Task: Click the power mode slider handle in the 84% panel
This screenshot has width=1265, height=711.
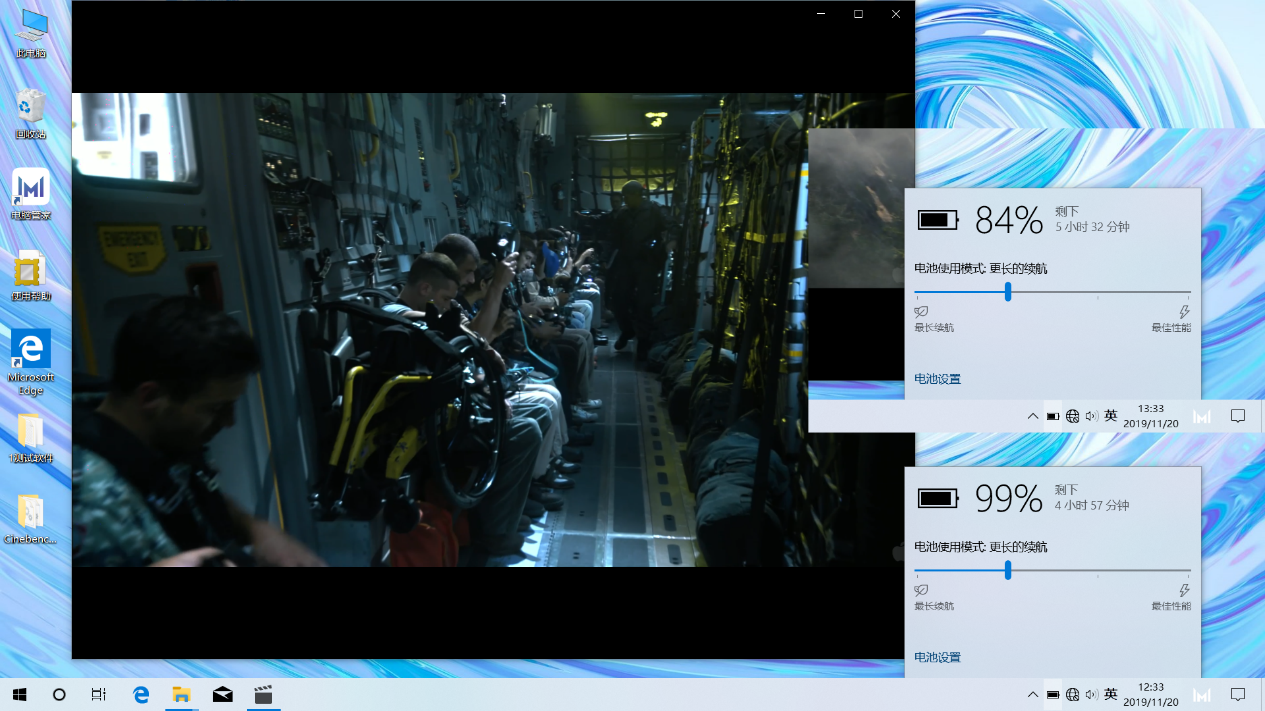Action: pos(1008,292)
